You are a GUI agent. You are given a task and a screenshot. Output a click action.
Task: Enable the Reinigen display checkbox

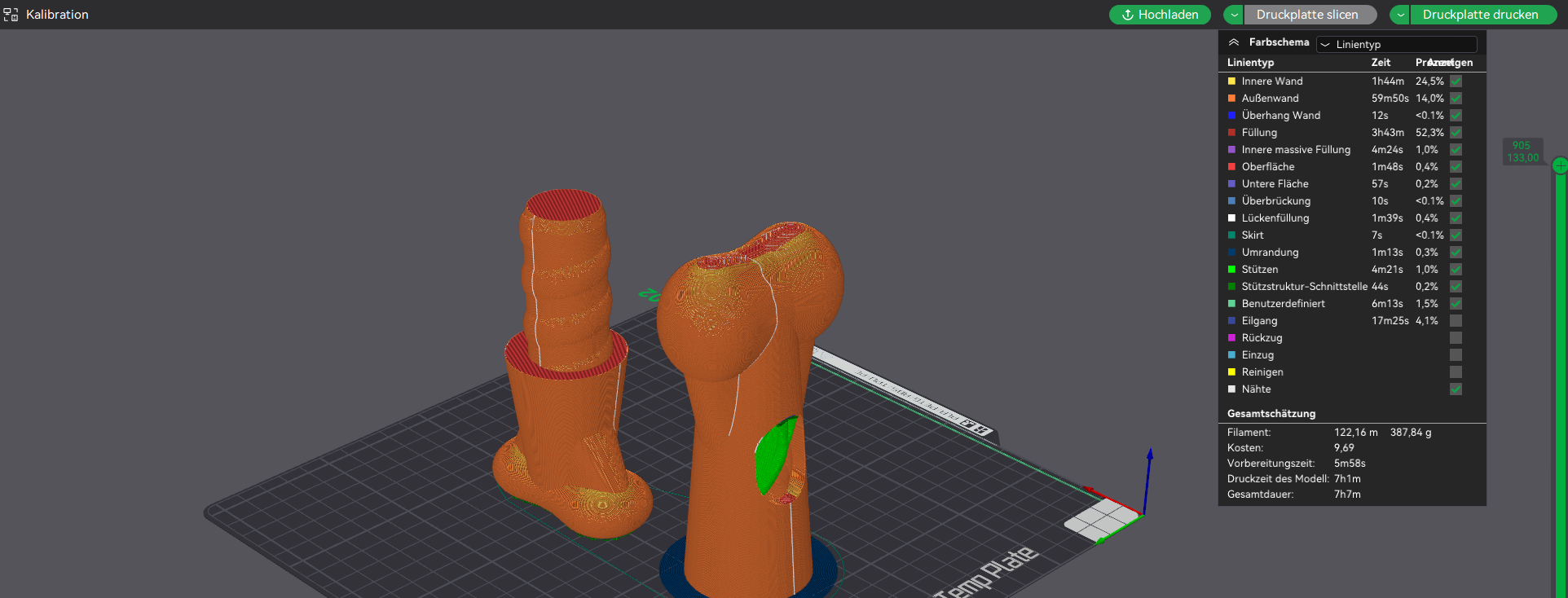(1456, 372)
